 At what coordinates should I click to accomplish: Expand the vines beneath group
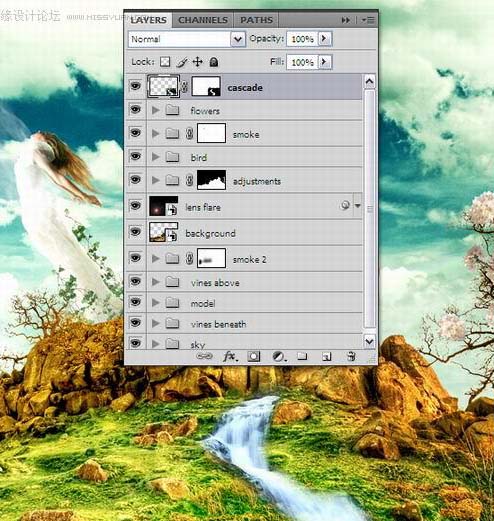(x=155, y=323)
